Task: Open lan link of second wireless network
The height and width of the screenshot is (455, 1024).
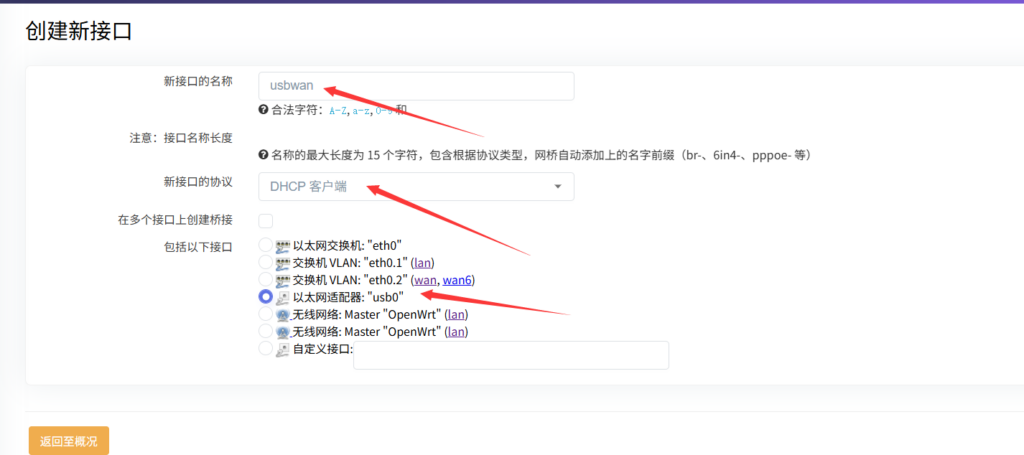Action: (x=456, y=332)
